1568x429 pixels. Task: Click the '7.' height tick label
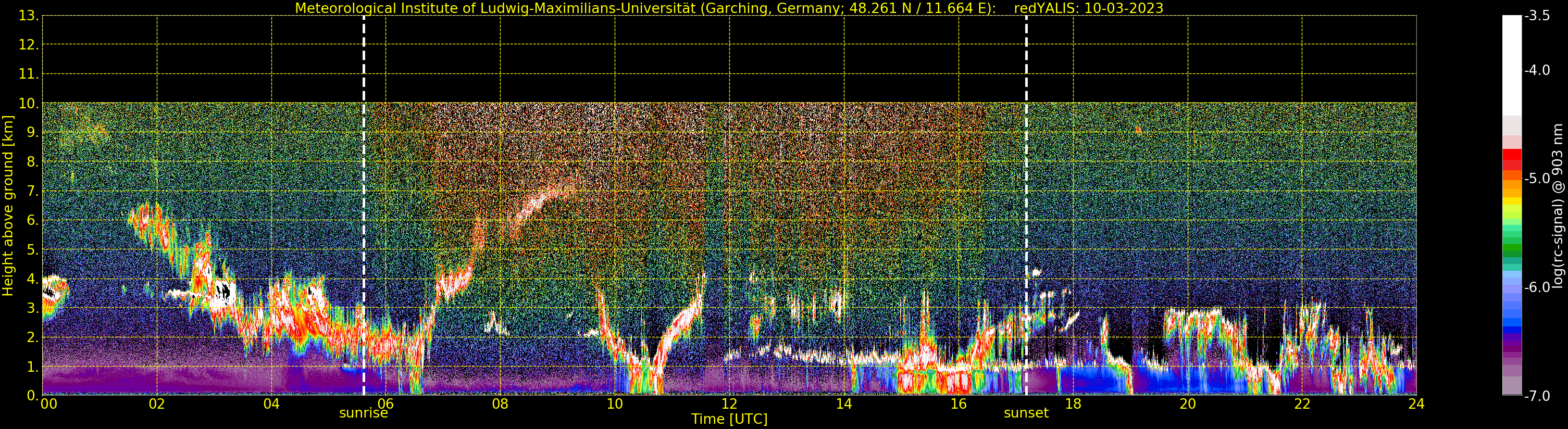tap(33, 191)
